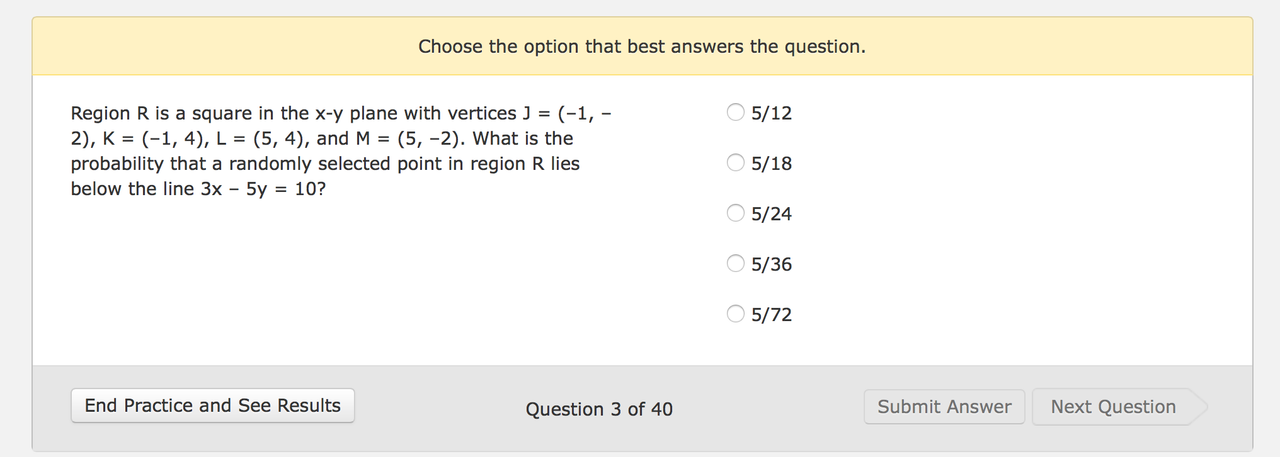Go to the Next Question
This screenshot has height=457, width=1280.
point(1113,406)
